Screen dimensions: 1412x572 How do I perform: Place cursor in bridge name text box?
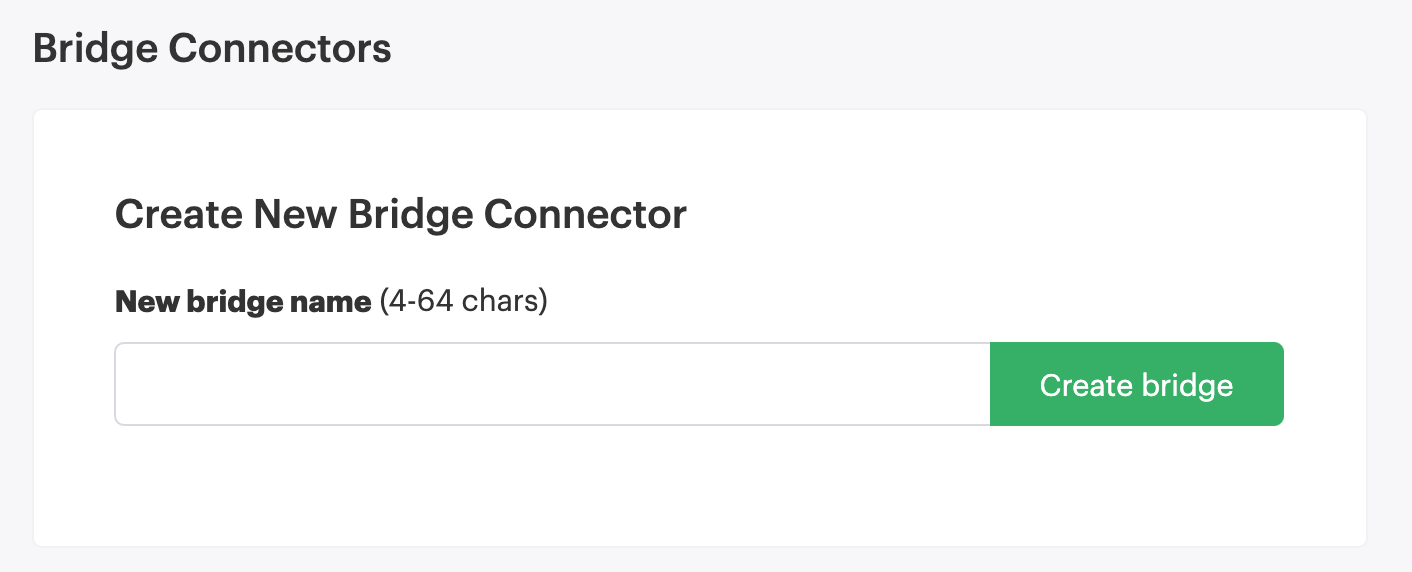[x=552, y=384]
